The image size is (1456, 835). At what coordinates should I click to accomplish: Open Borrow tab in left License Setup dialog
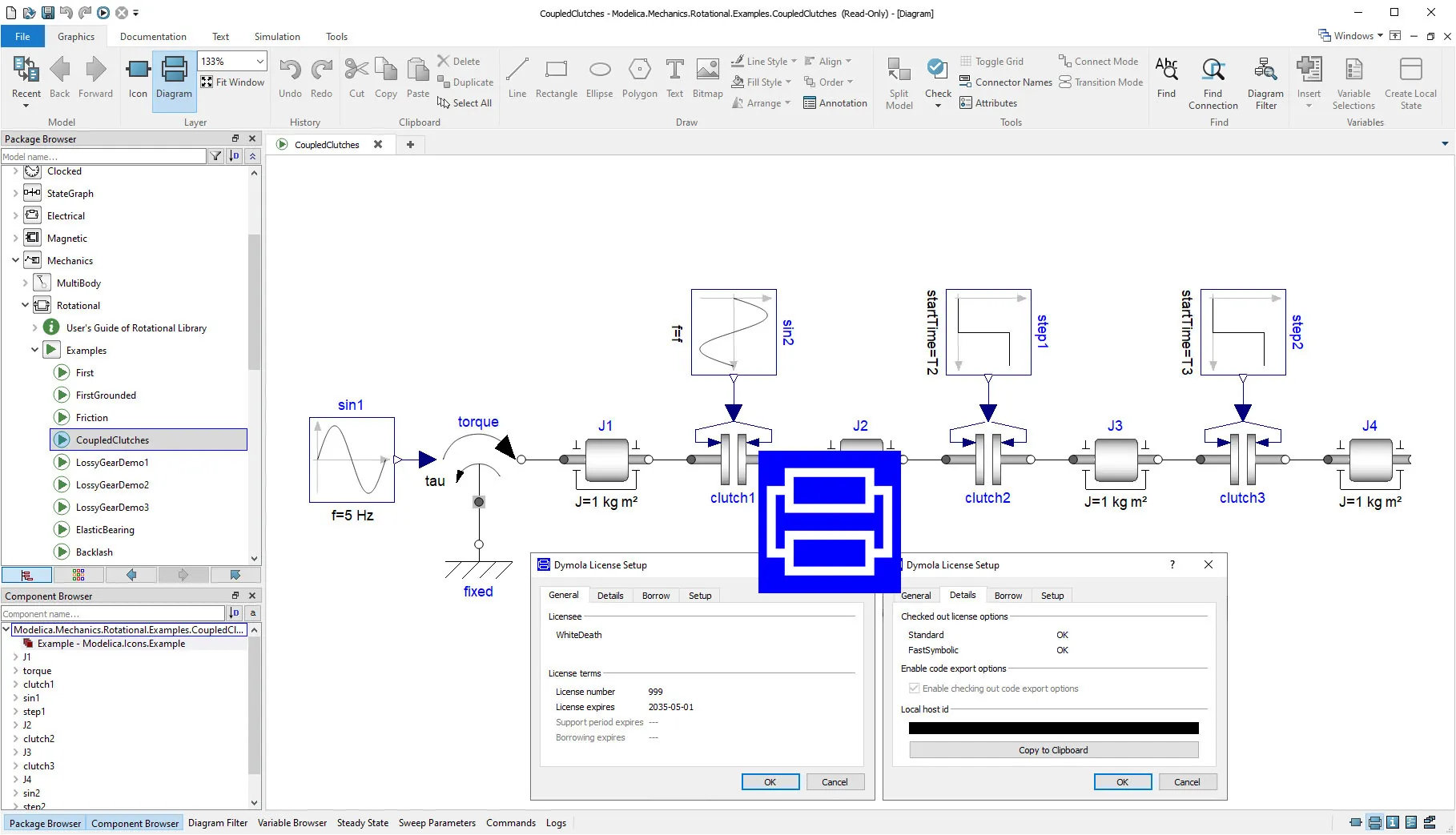click(x=656, y=596)
